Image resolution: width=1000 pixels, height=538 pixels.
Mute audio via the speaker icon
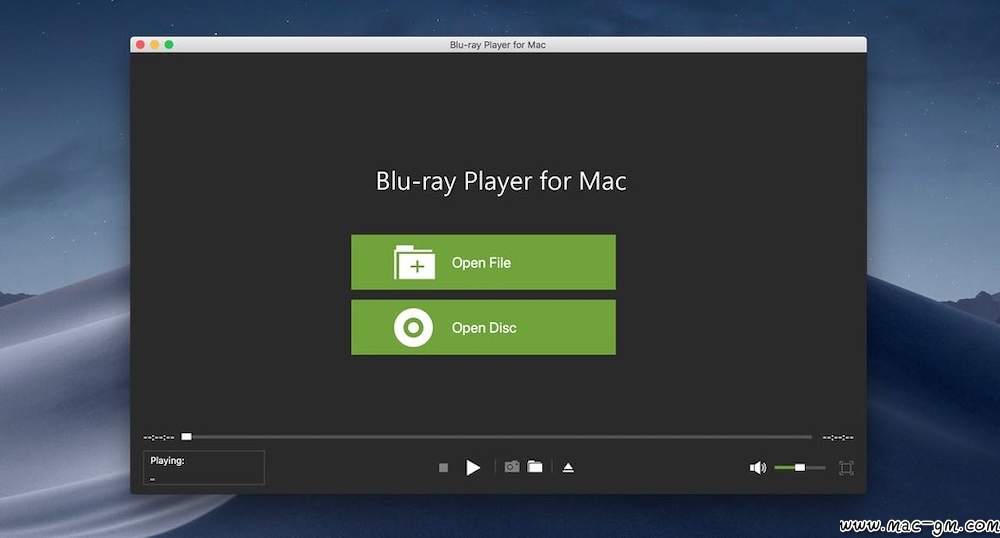pyautogui.click(x=758, y=468)
